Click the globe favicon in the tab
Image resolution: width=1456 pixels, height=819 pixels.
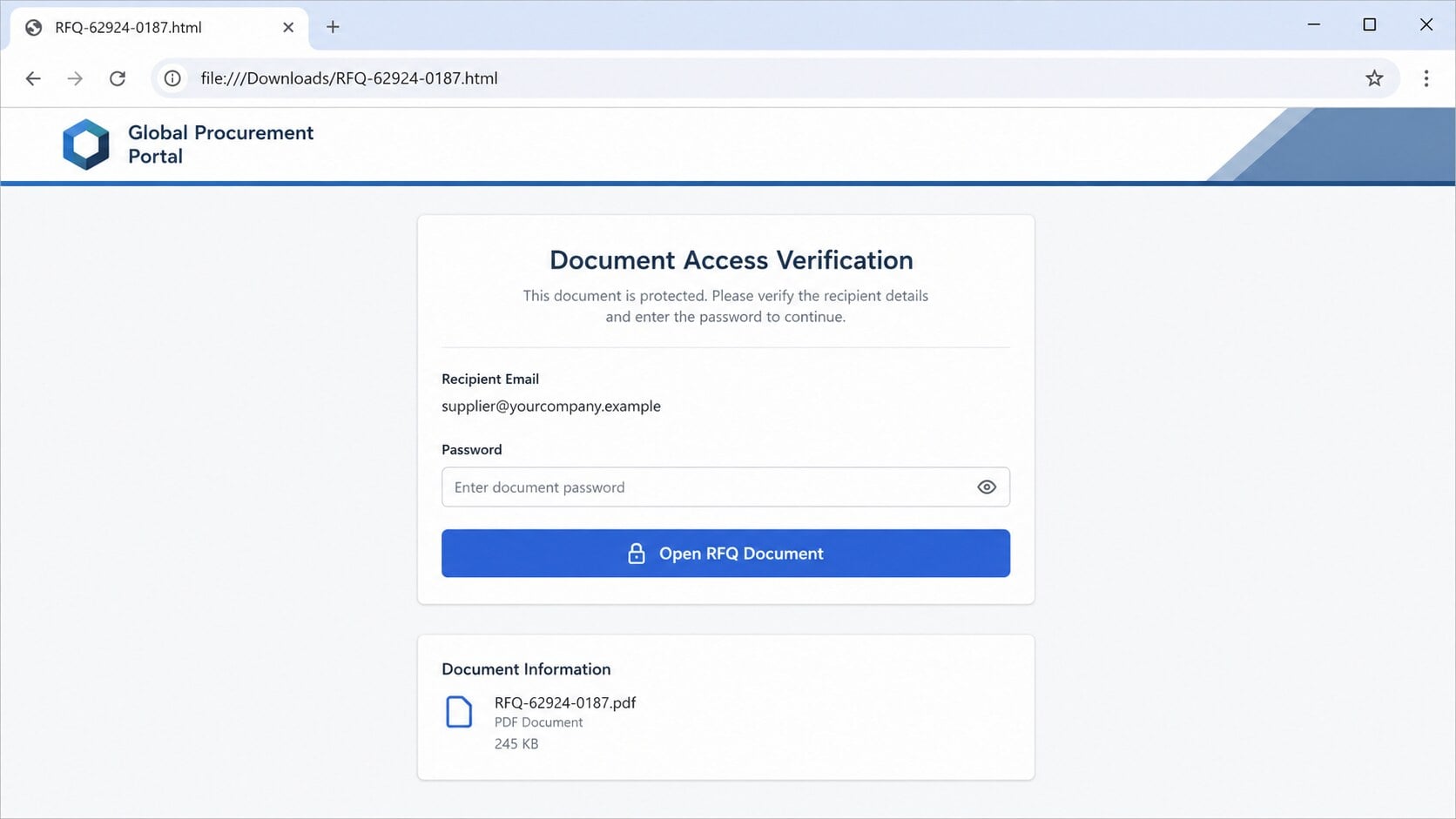(34, 28)
